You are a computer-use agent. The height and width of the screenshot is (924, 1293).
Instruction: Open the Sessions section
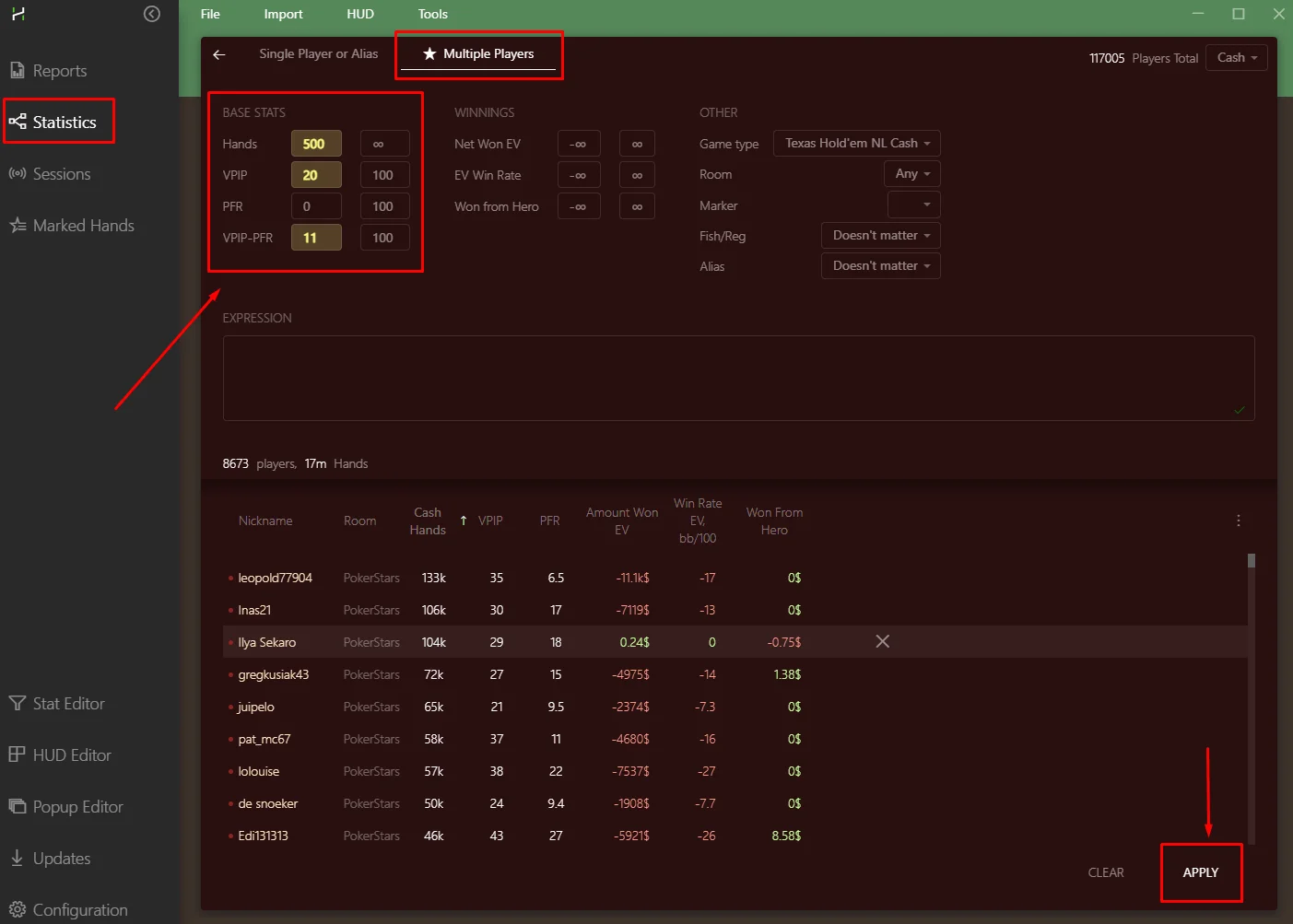[61, 174]
